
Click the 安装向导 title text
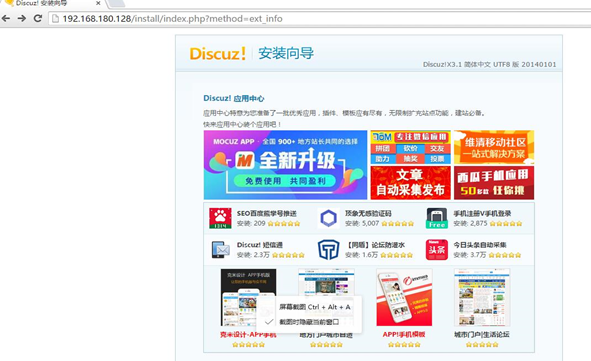click(286, 53)
